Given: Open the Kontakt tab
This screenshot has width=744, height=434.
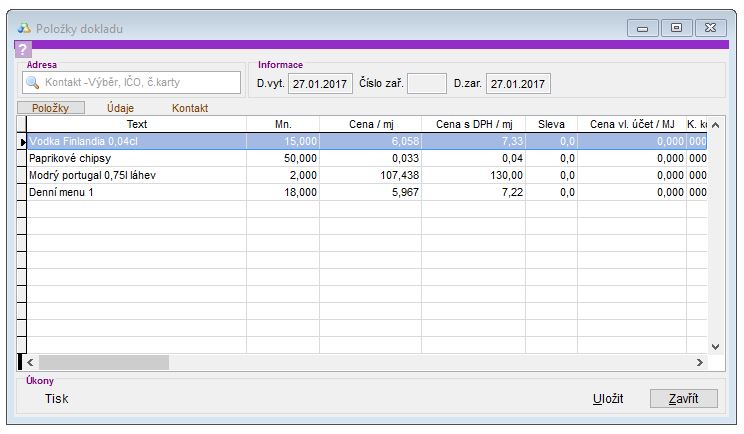Looking at the screenshot, I should [x=190, y=107].
